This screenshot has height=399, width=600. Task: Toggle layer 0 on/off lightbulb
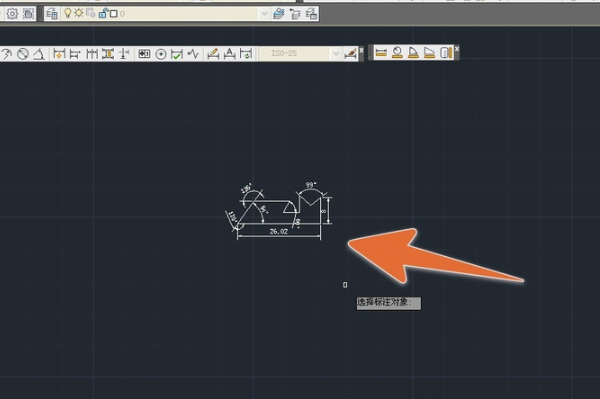click(x=67, y=13)
